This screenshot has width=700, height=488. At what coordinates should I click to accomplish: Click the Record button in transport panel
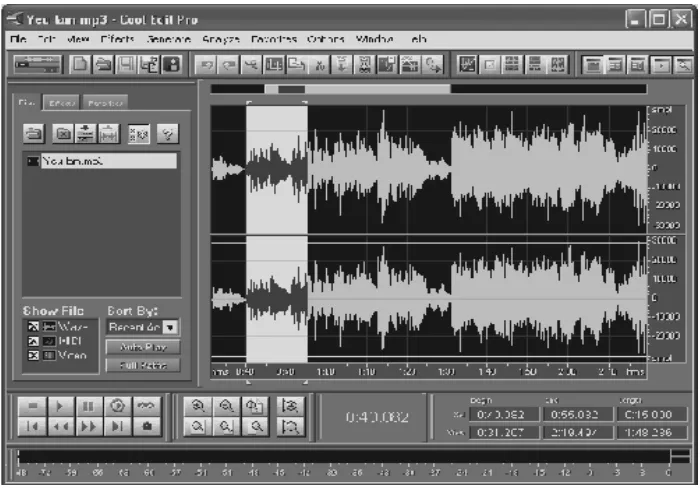click(146, 426)
